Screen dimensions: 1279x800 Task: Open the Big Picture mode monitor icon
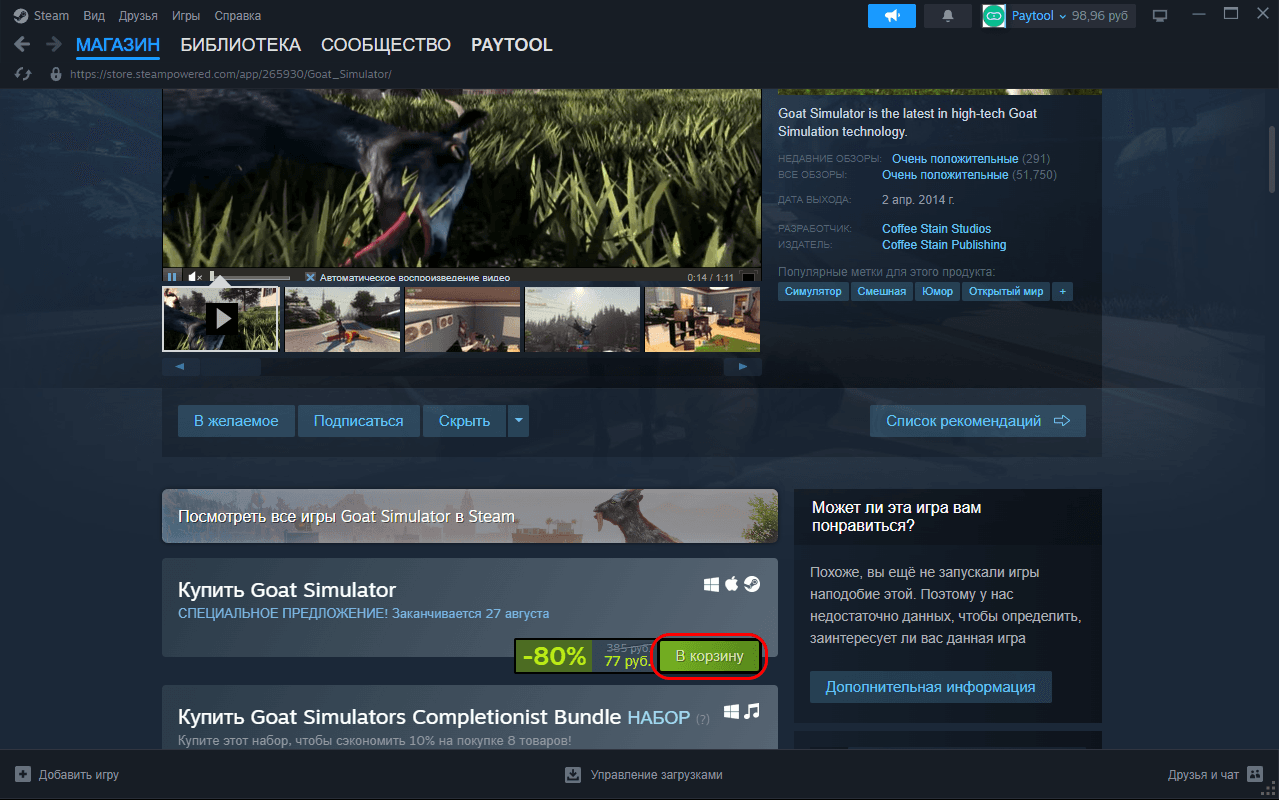[x=1160, y=15]
